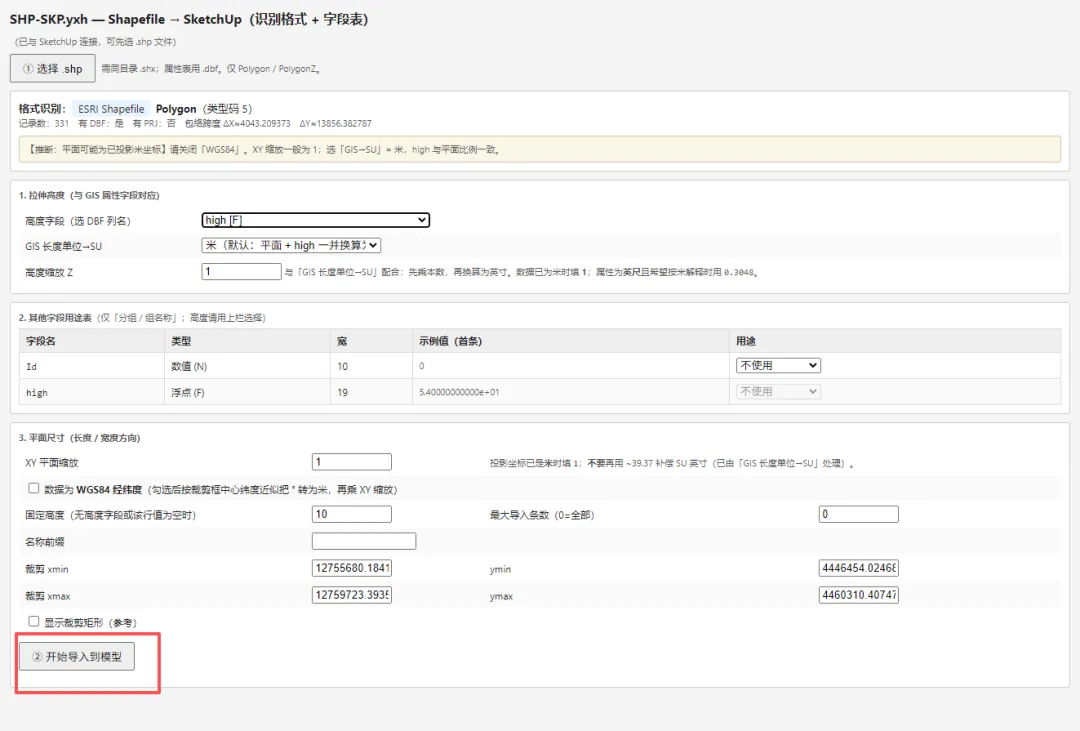Open the 高度字段 high [F] dropdown

(315, 220)
